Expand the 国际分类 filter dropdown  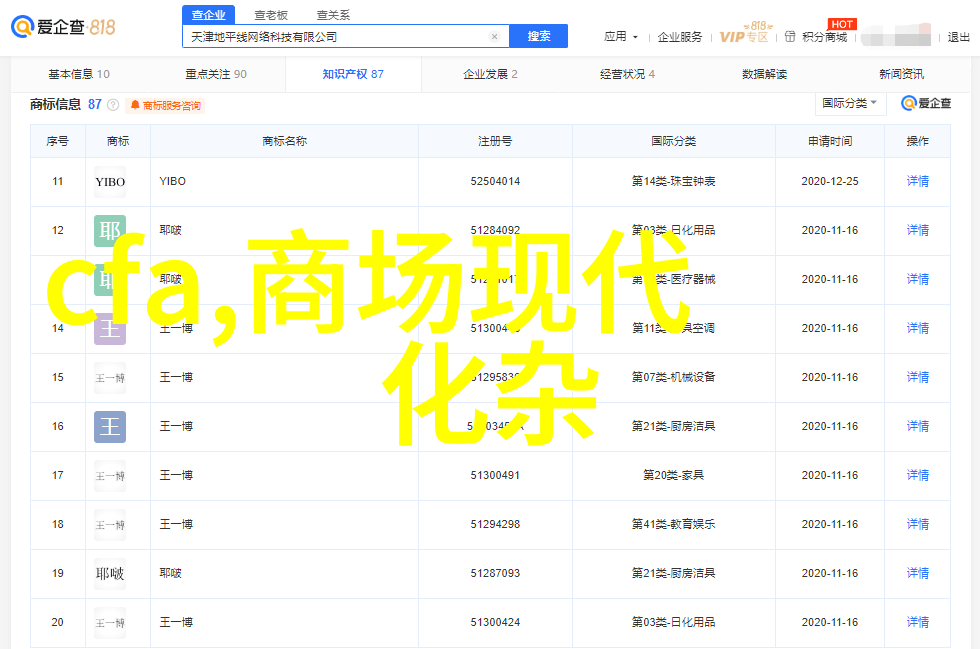tap(850, 103)
